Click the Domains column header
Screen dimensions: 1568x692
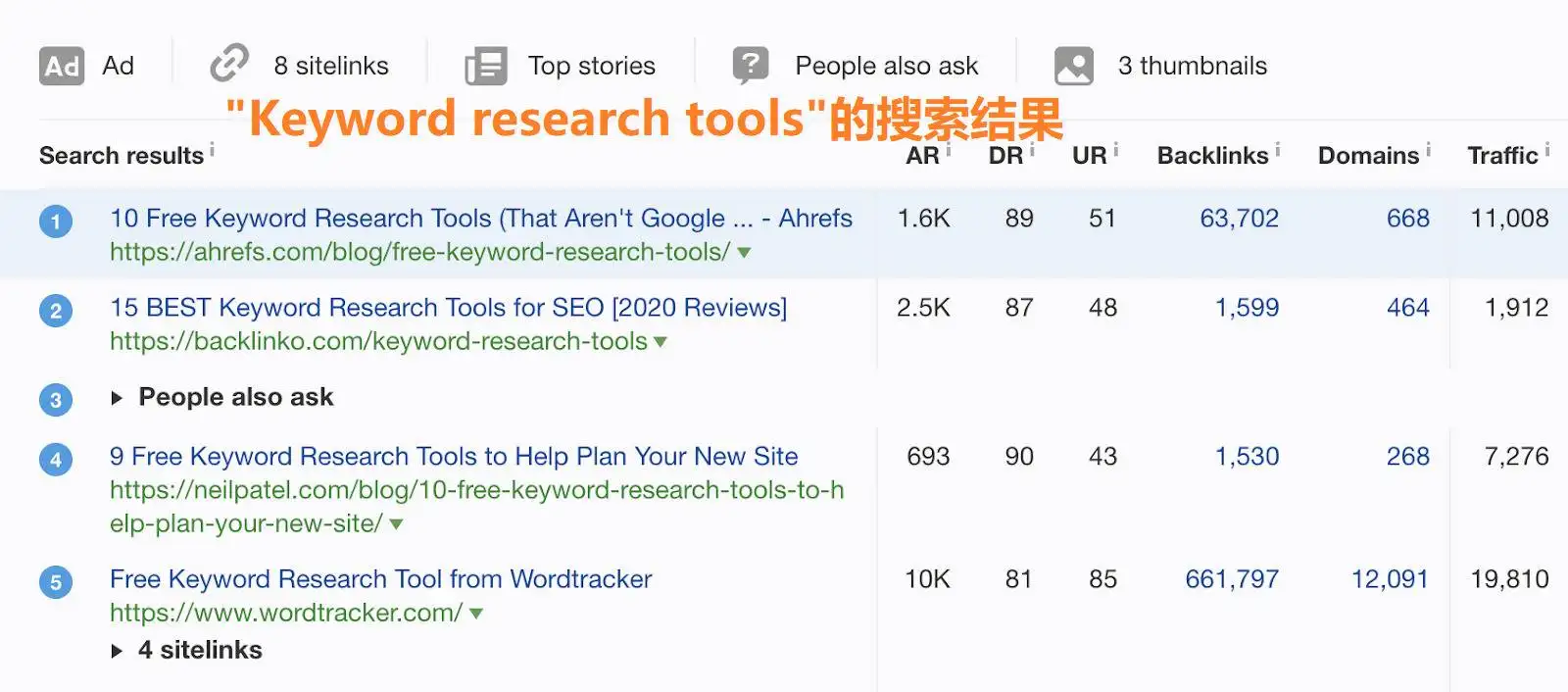click(1367, 156)
